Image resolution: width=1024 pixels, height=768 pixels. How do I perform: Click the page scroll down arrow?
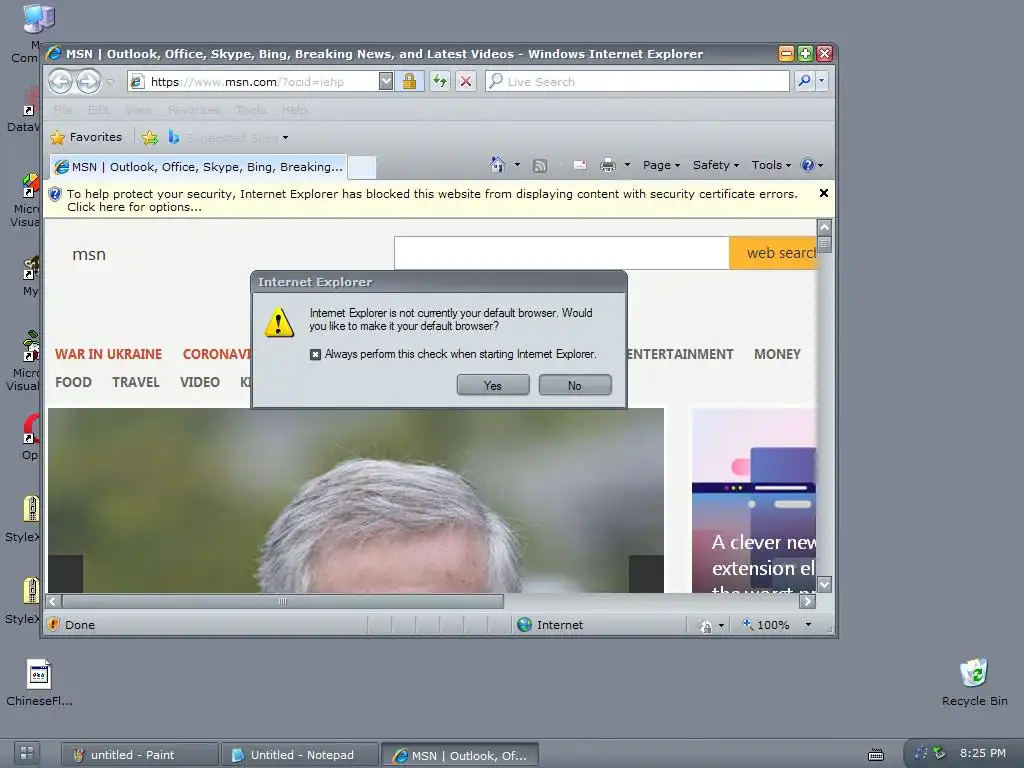click(x=825, y=584)
